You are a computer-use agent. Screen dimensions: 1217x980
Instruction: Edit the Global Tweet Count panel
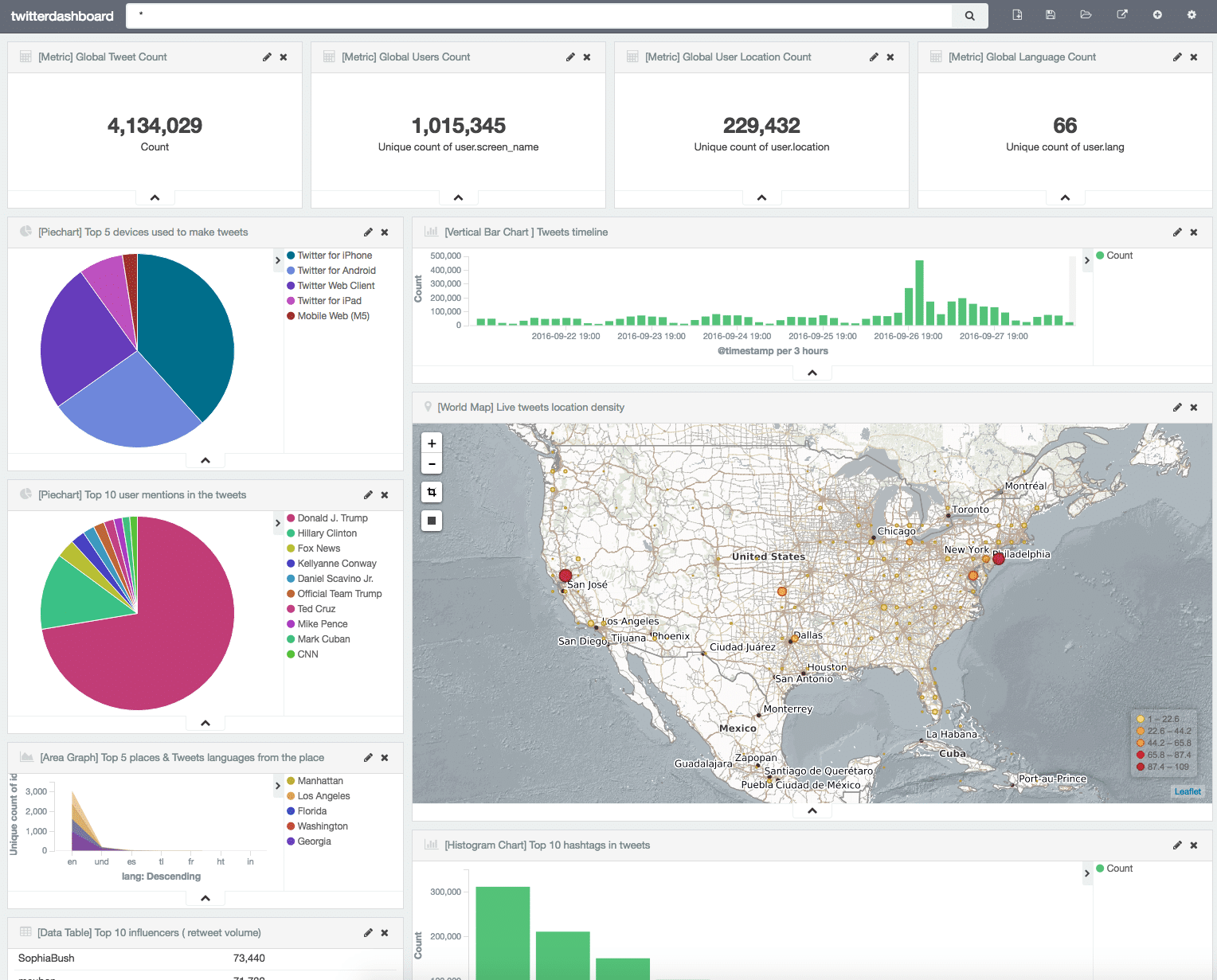pos(267,57)
